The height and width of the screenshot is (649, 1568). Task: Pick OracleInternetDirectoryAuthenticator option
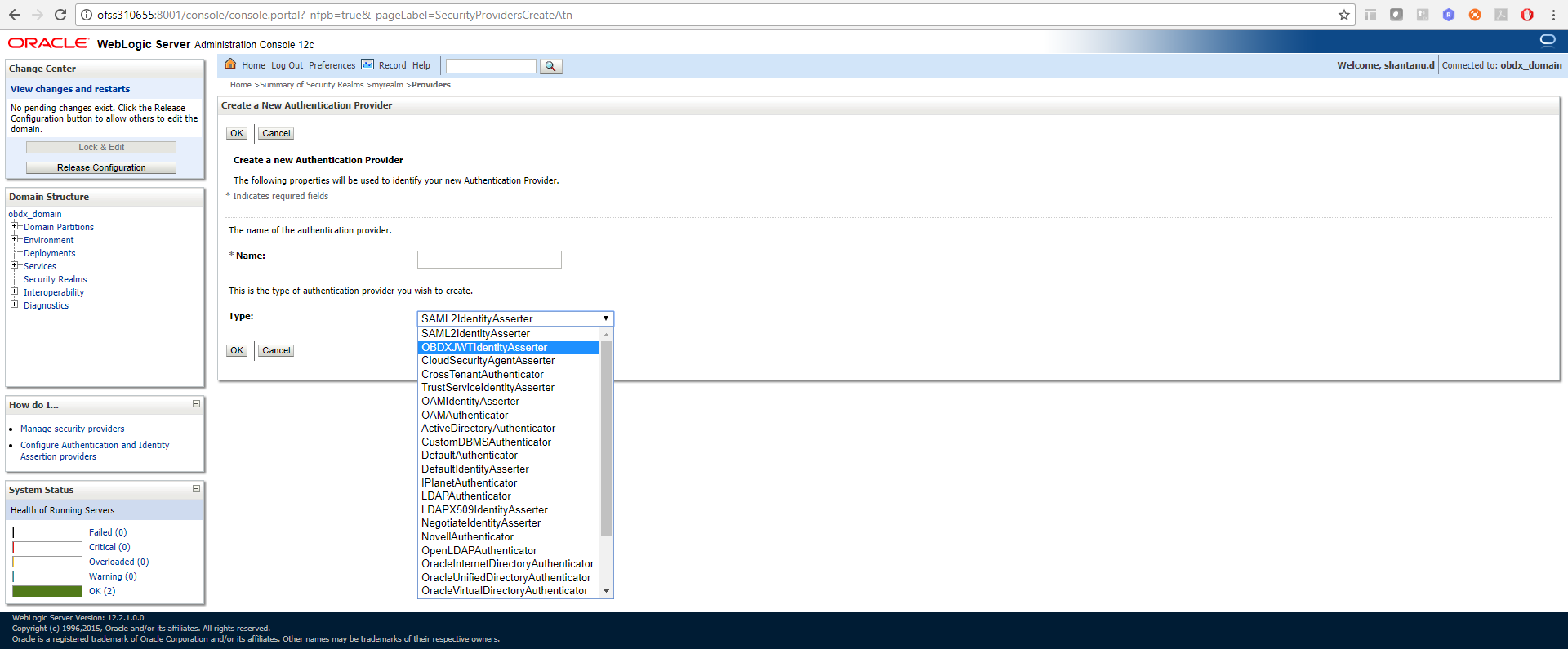pos(509,564)
